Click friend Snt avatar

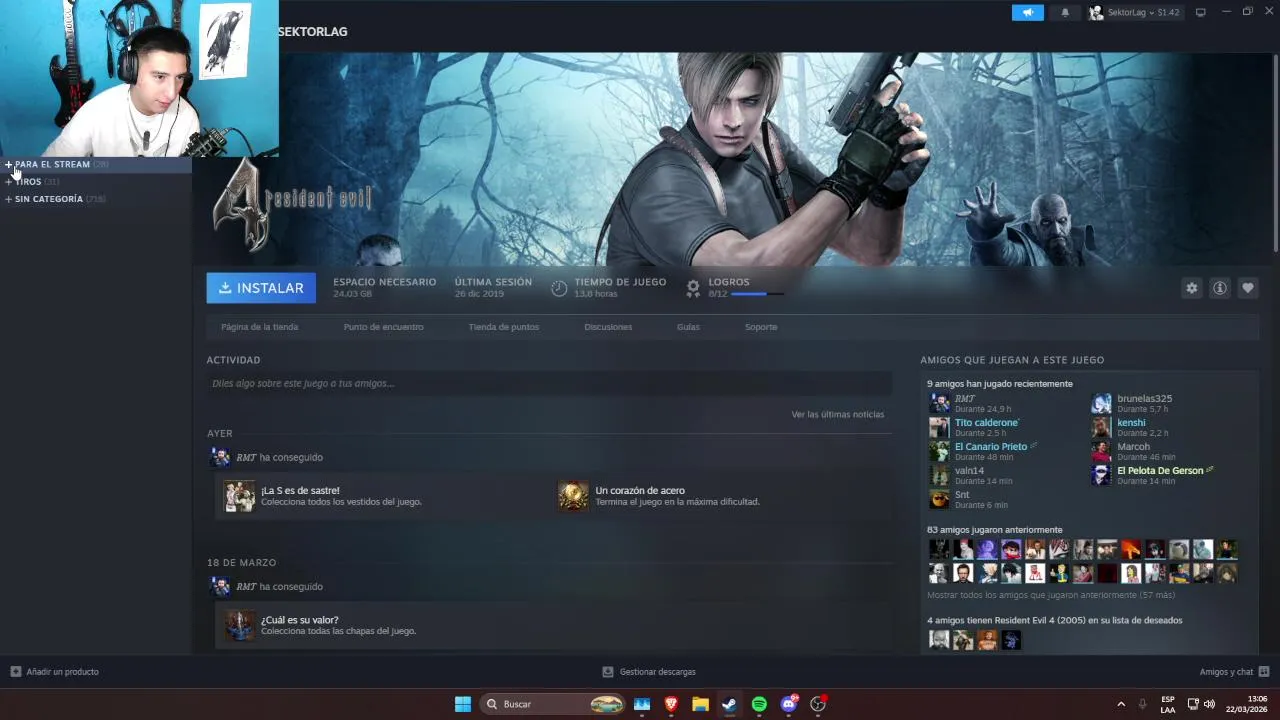(939, 499)
